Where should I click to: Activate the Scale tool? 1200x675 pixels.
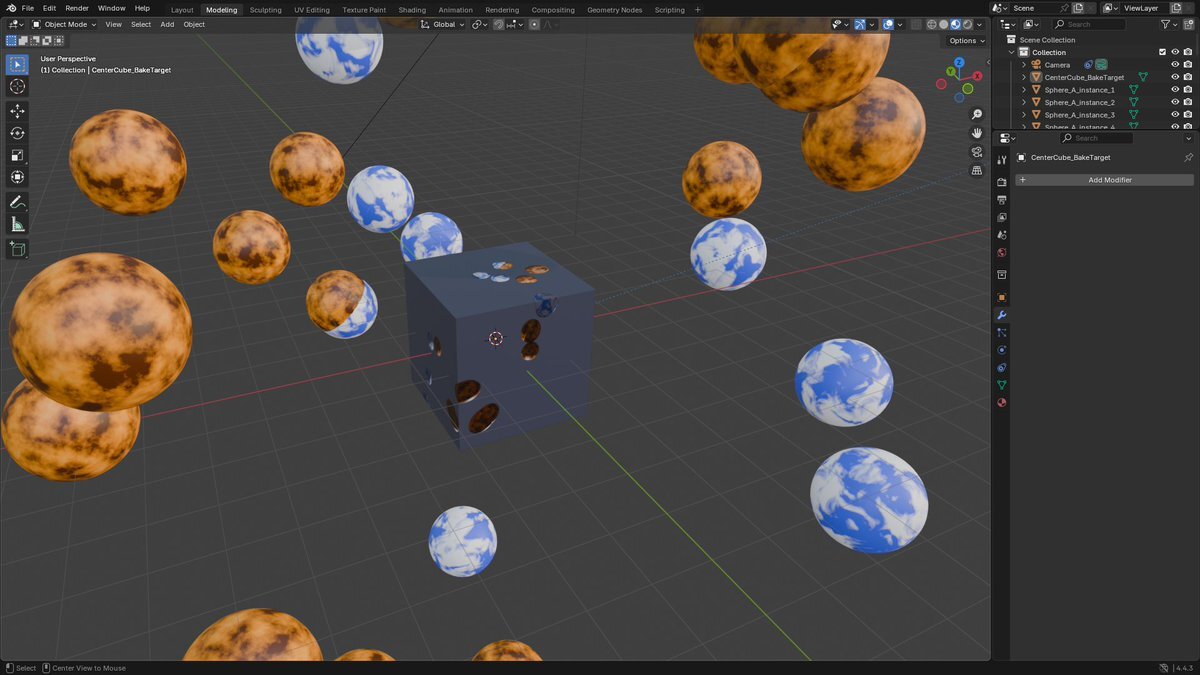coord(17,155)
